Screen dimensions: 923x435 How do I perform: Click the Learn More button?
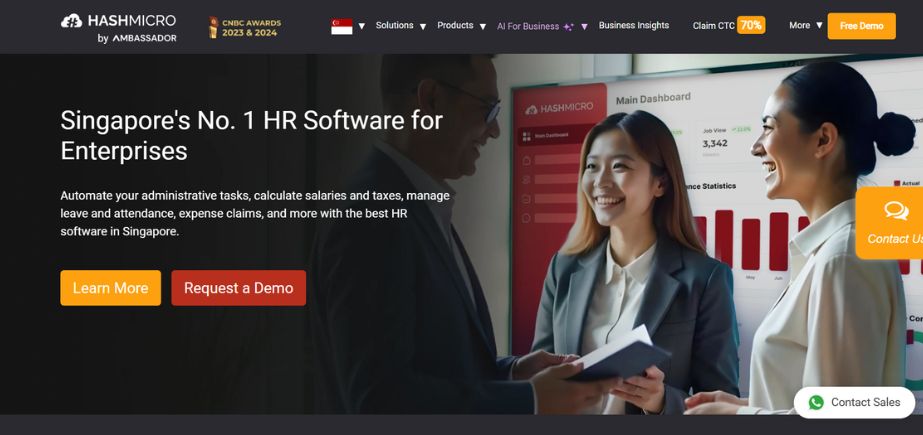[110, 288]
